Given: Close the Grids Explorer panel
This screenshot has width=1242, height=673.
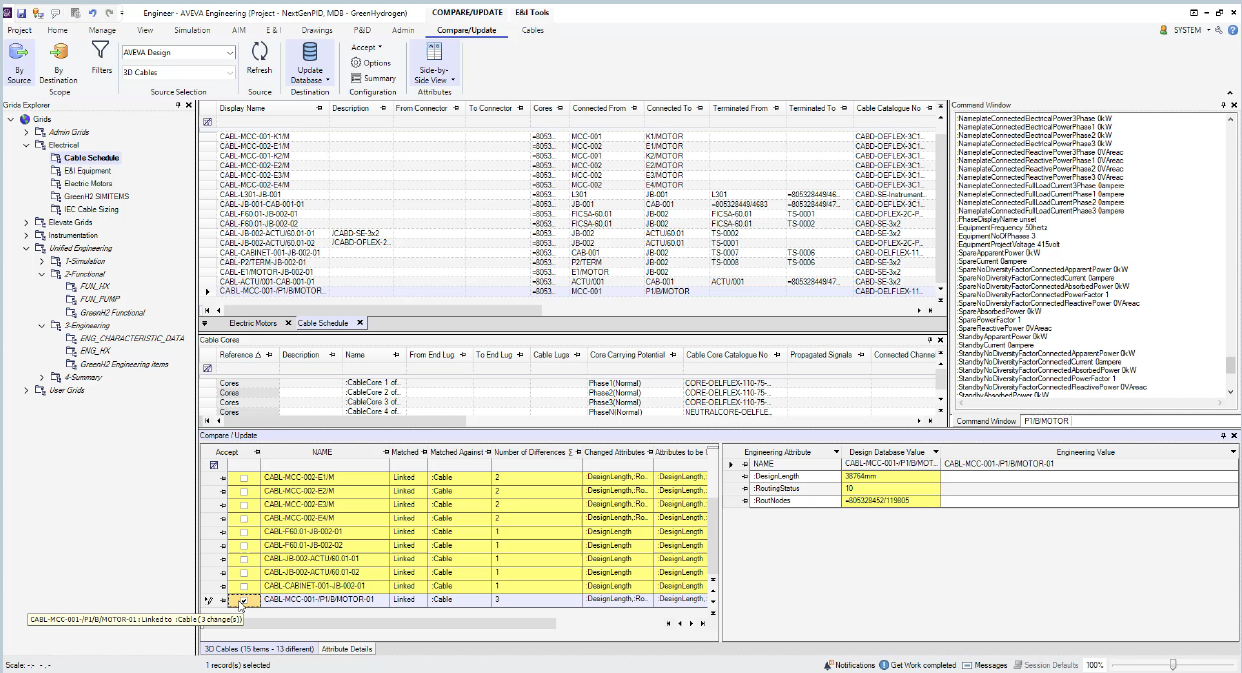Looking at the screenshot, I should [189, 104].
